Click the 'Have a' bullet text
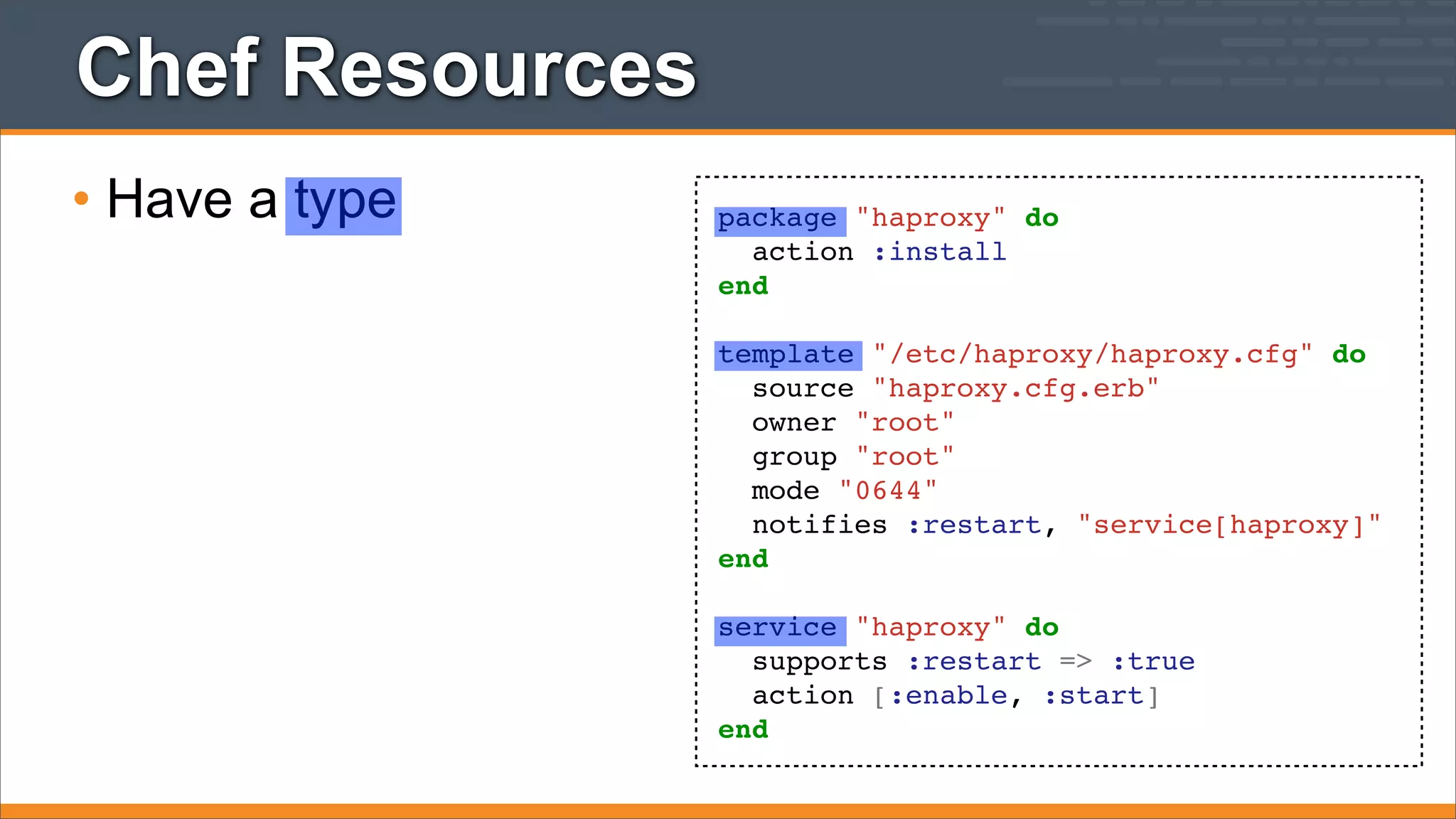The image size is (1456, 819). pos(192,199)
